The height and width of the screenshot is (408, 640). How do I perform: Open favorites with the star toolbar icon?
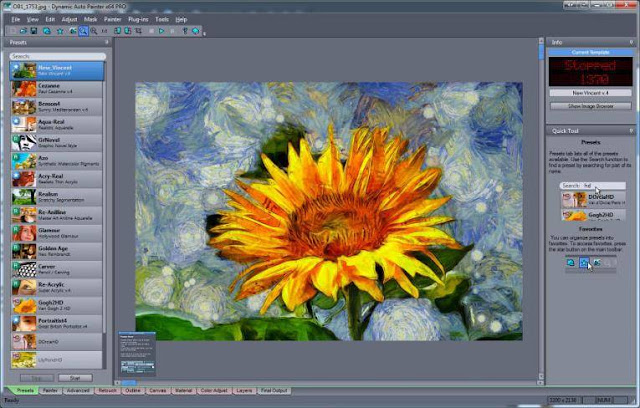[60, 31]
